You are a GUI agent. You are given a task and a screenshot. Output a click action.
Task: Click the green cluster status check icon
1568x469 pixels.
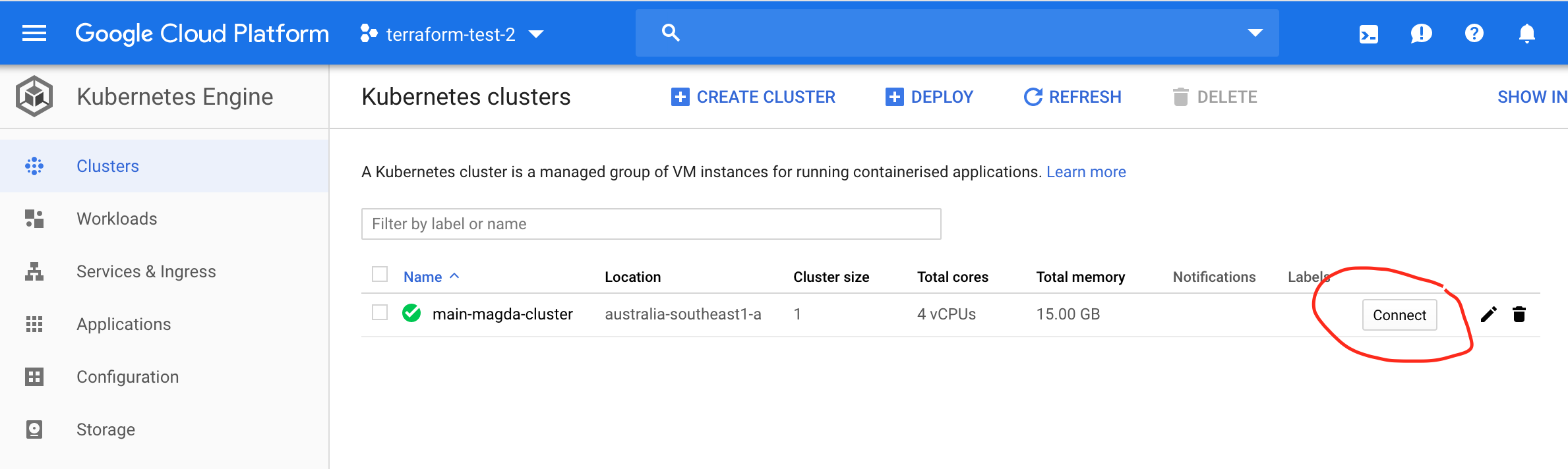411,313
